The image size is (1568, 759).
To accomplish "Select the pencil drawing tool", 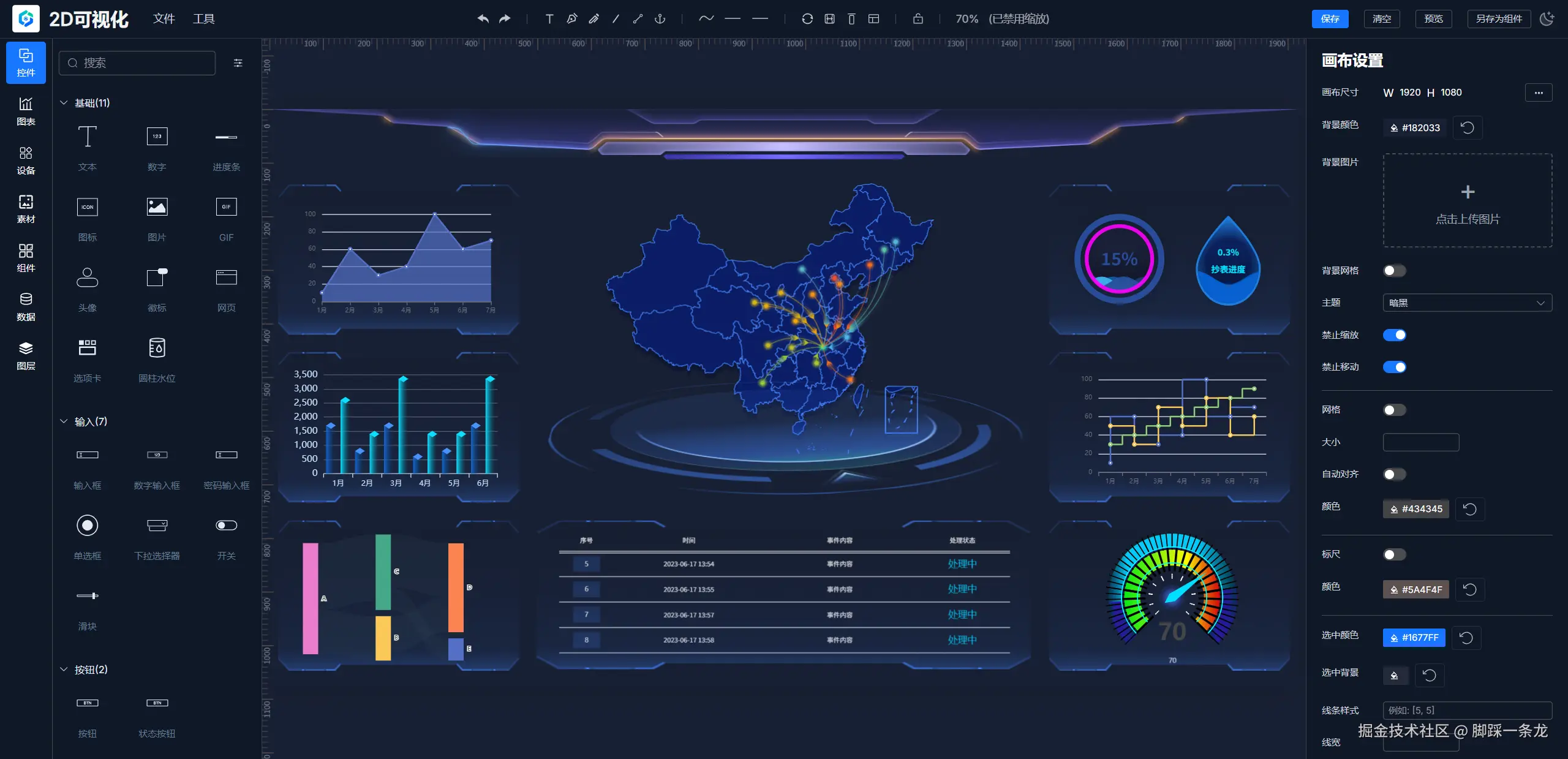I will point(594,18).
